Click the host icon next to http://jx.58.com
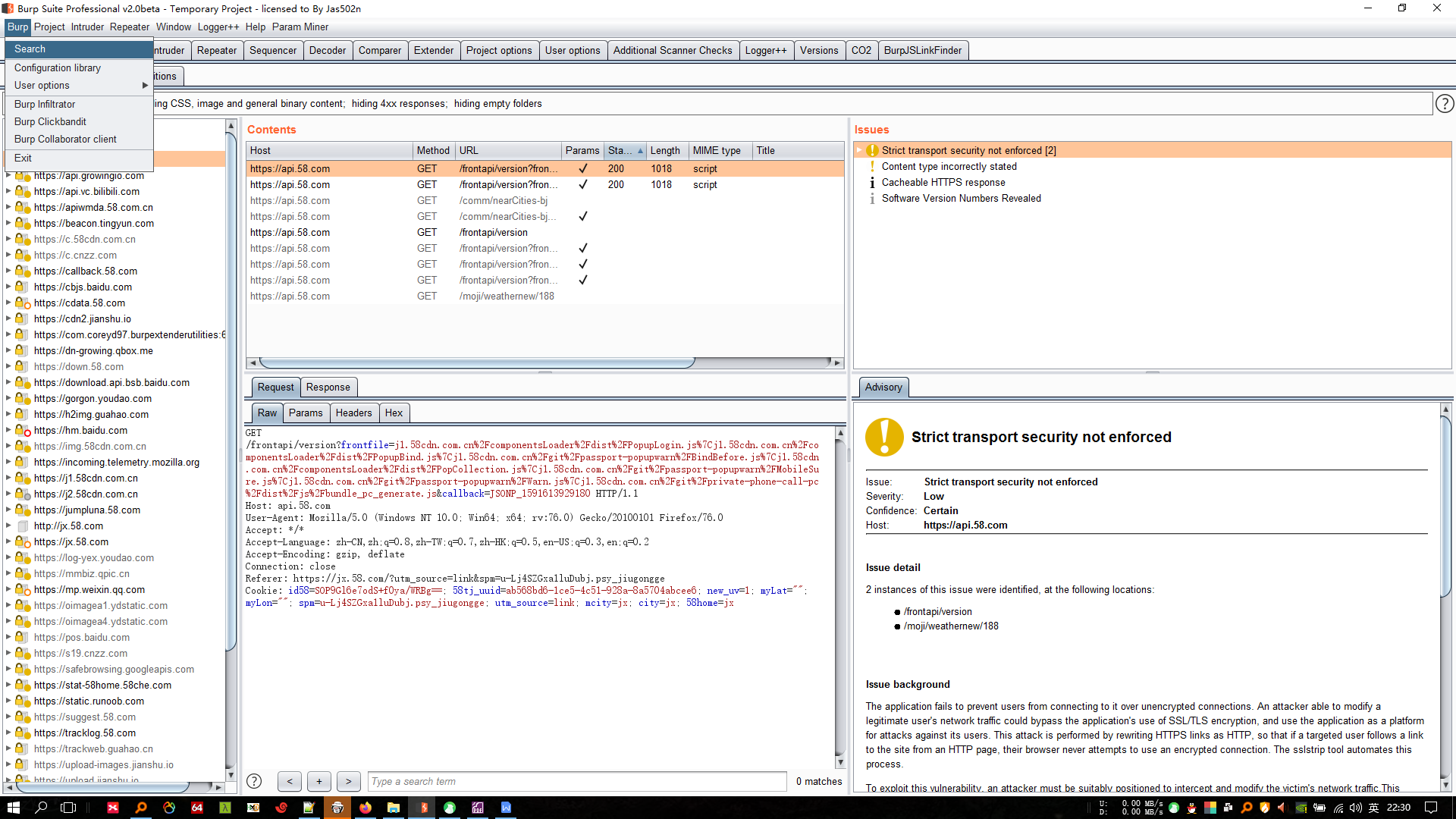Viewport: 1456px width, 819px height. 23,526
